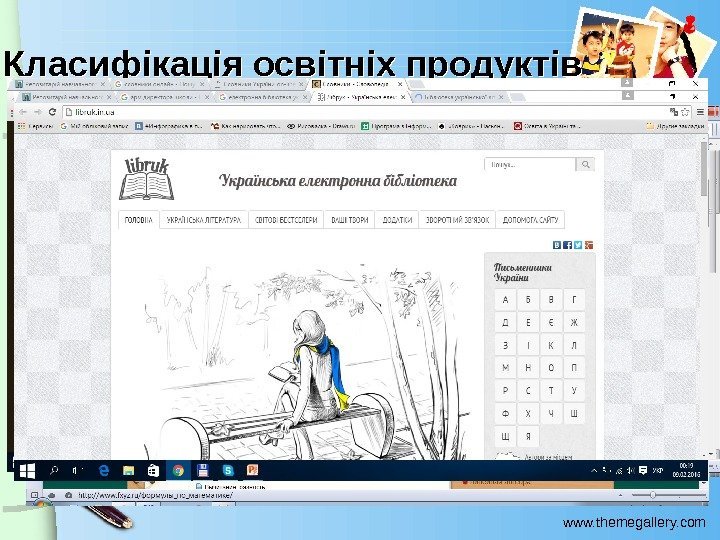The height and width of the screenshot is (540, 720).
Task: Open the Chrome hamburger menu
Action: coord(700,112)
